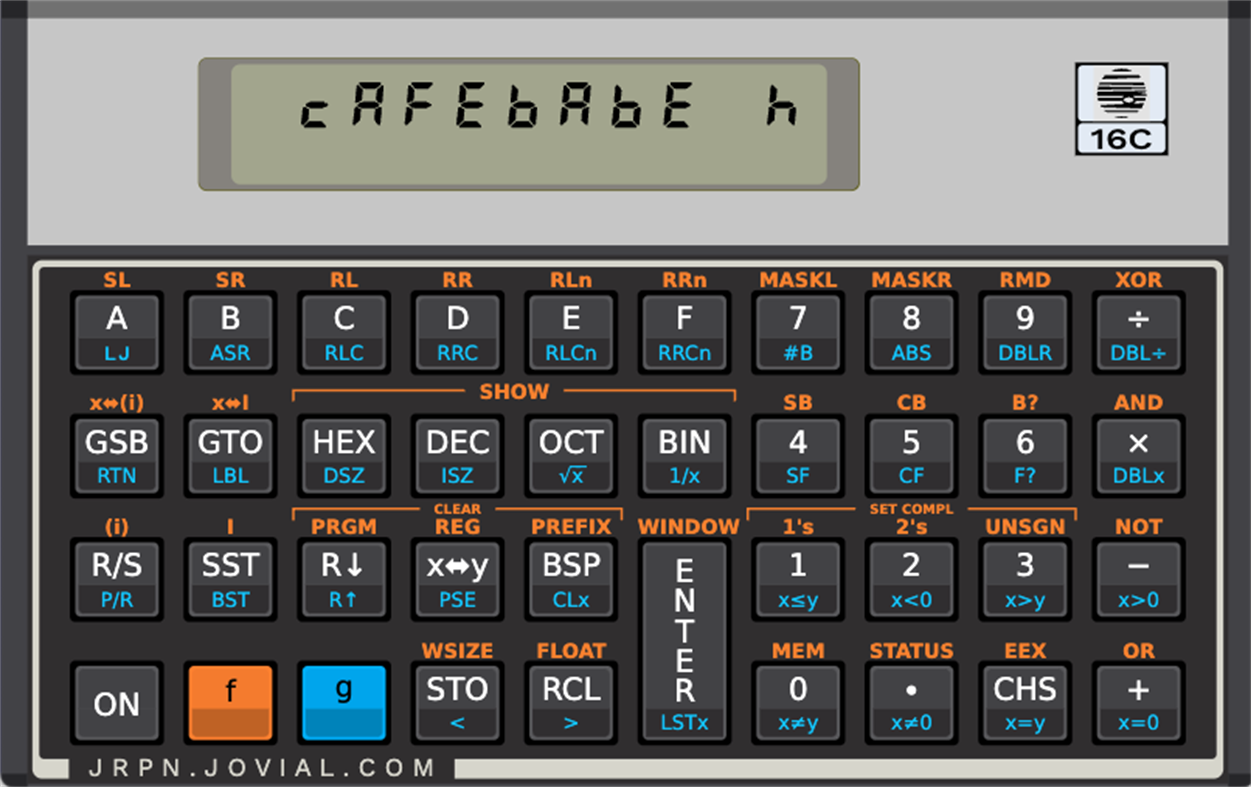
Task: Click the multiply (×) key
Action: pos(1138,454)
